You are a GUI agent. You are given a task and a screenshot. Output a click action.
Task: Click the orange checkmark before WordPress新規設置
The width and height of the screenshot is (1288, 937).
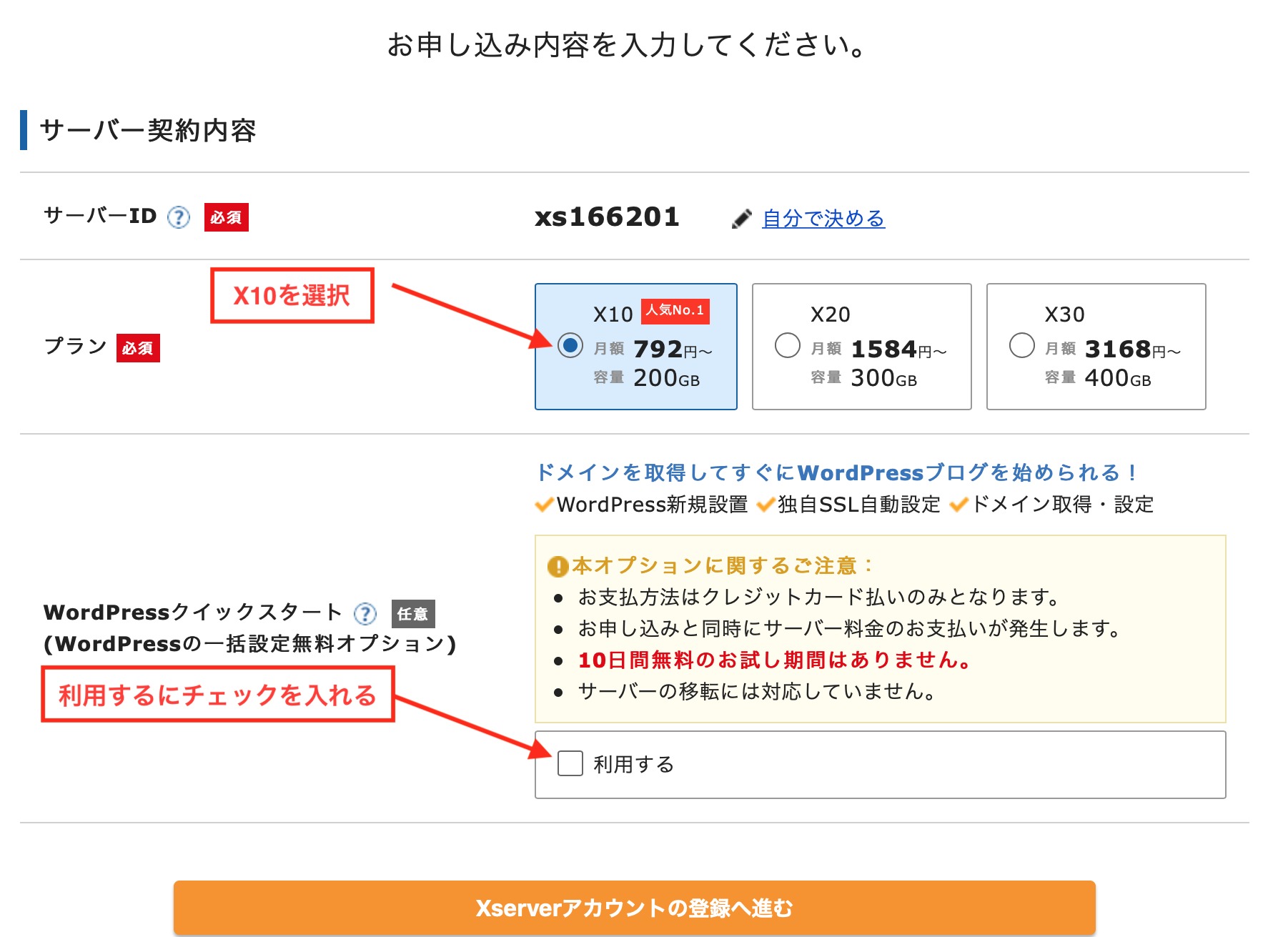coord(545,505)
